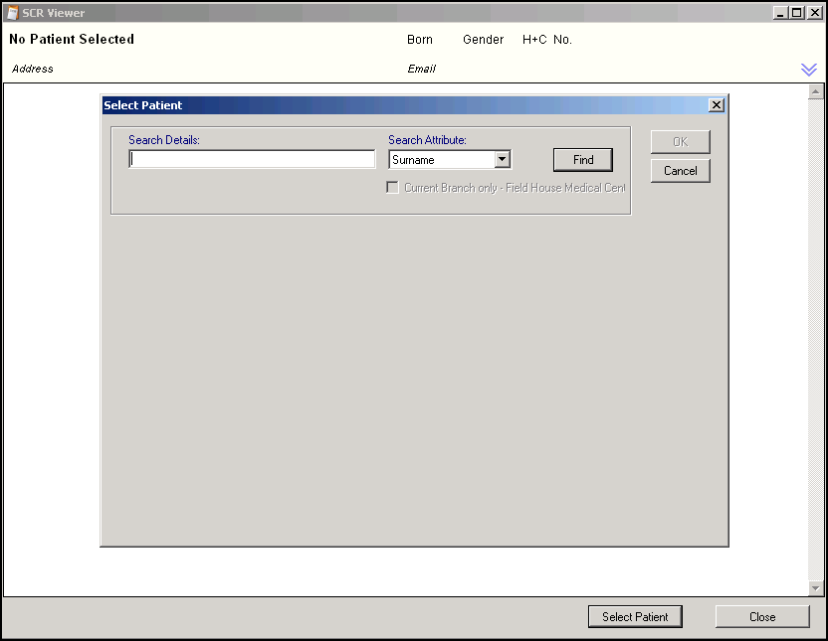Click the greyed-out OK button
Screen dimensions: 828x641
[680, 142]
